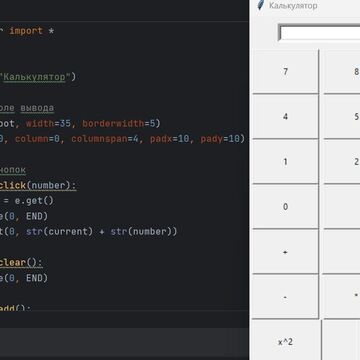Tap the 1 digit button
The image size is (360, 360).
point(285,162)
